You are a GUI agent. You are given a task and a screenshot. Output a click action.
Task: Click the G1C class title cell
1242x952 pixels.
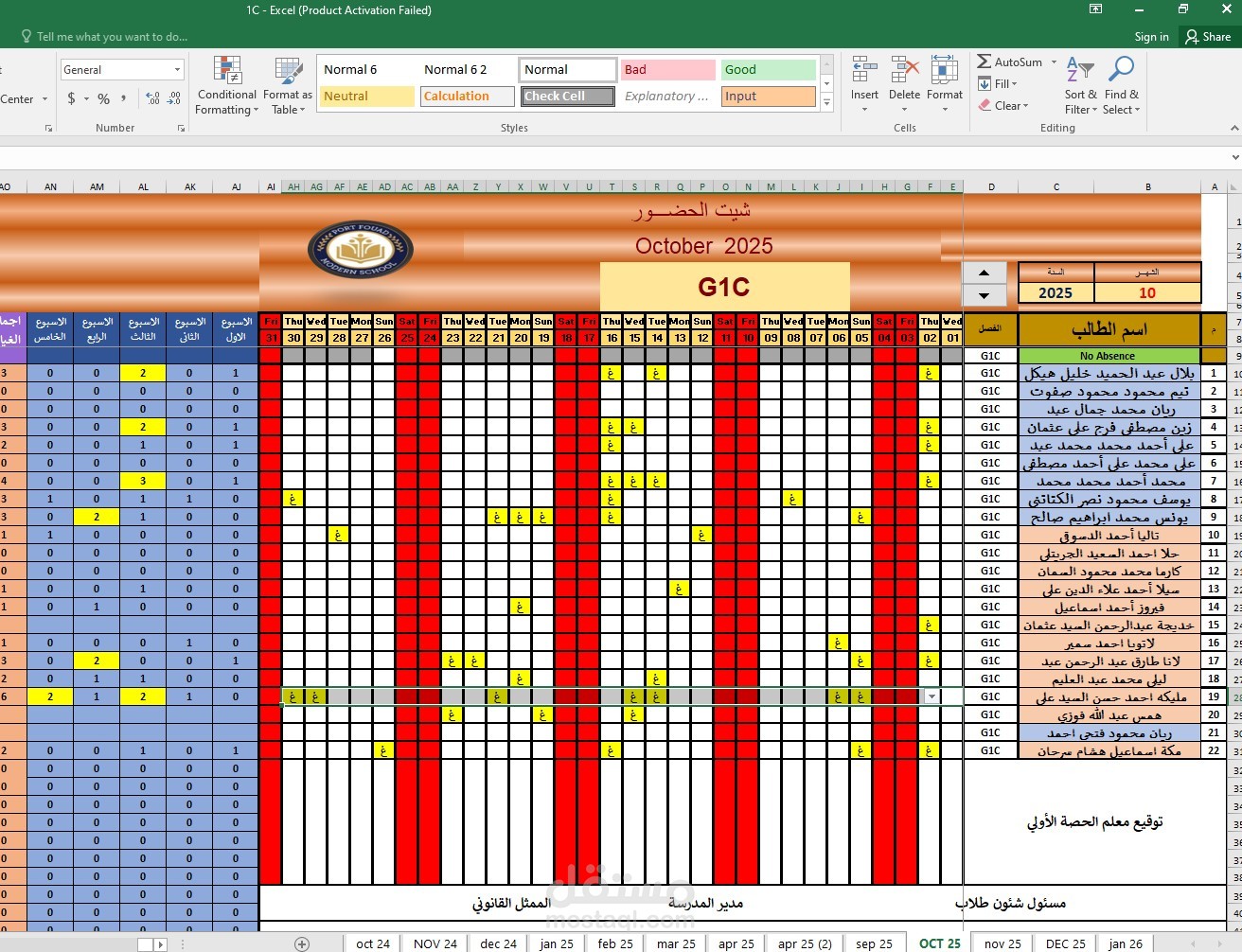pos(724,287)
